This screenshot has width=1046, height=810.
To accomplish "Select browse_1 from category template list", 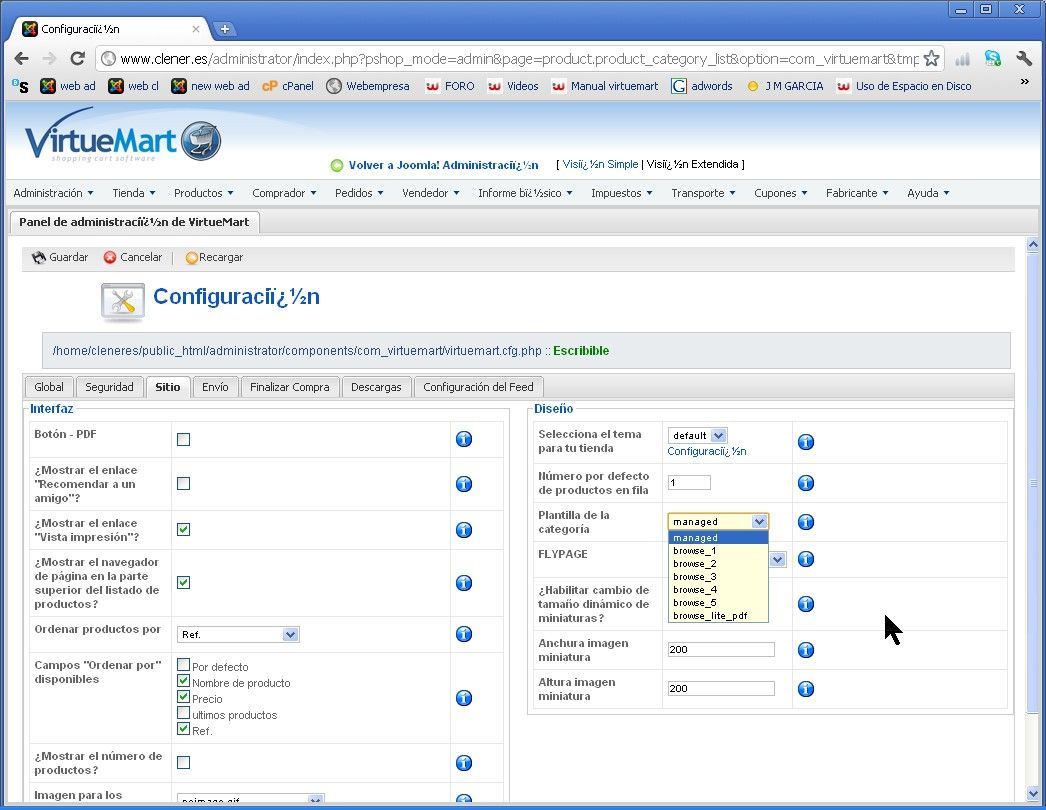I will [x=718, y=550].
